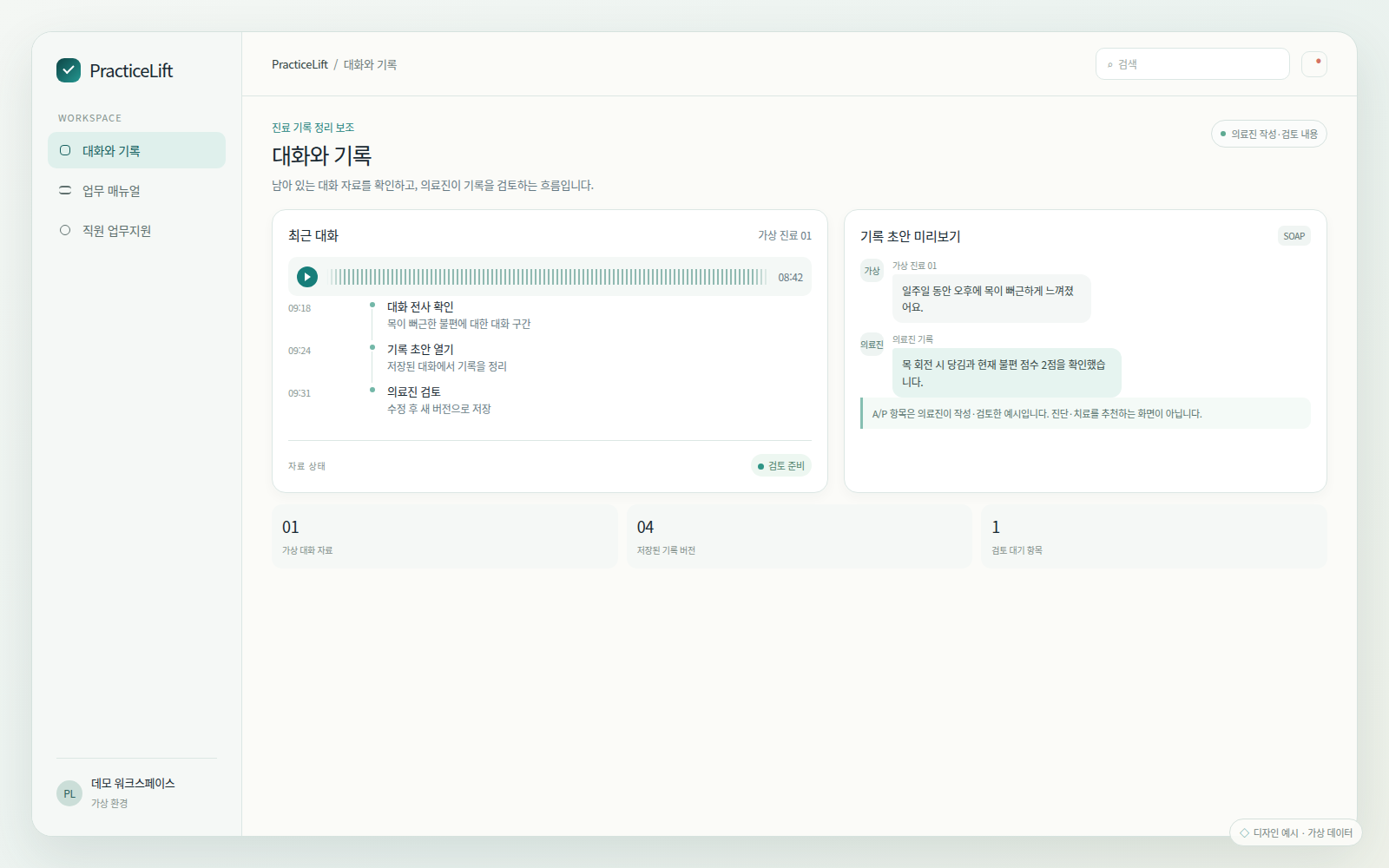The height and width of the screenshot is (868, 1389).
Task: Click the 자료 상태 label
Action: (306, 466)
